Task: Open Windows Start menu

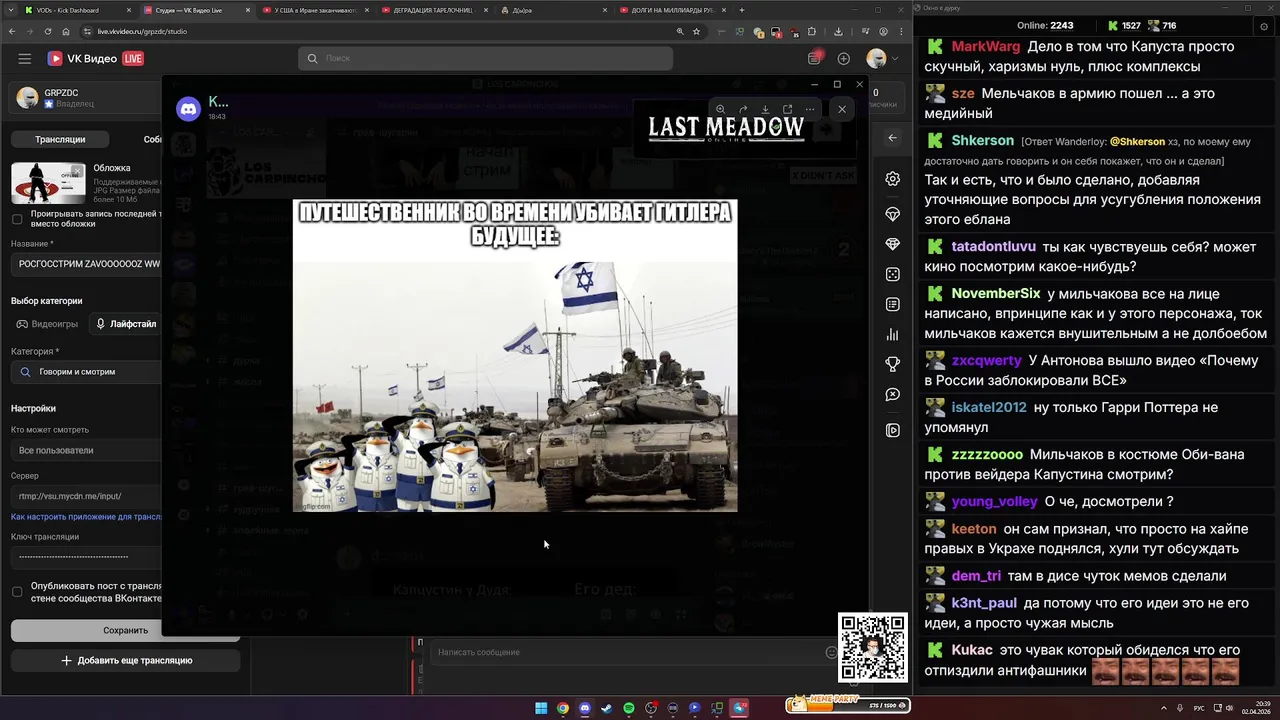Action: pyautogui.click(x=541, y=708)
